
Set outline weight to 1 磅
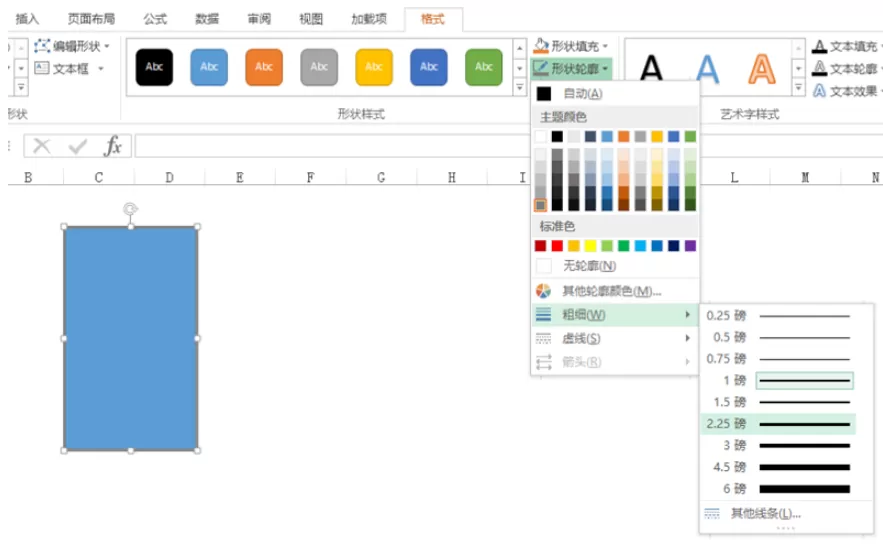point(778,381)
